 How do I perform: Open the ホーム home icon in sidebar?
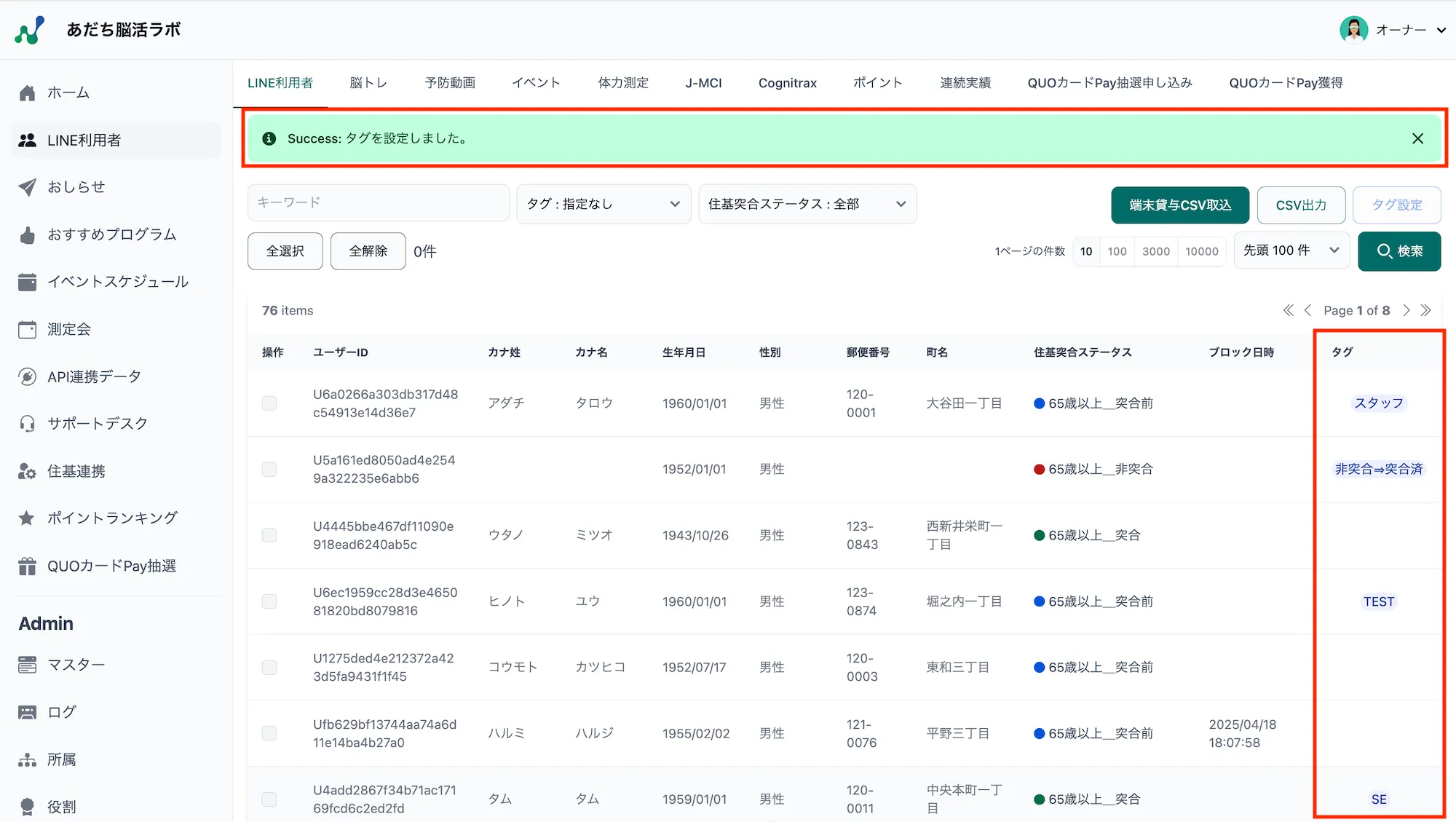[27, 92]
